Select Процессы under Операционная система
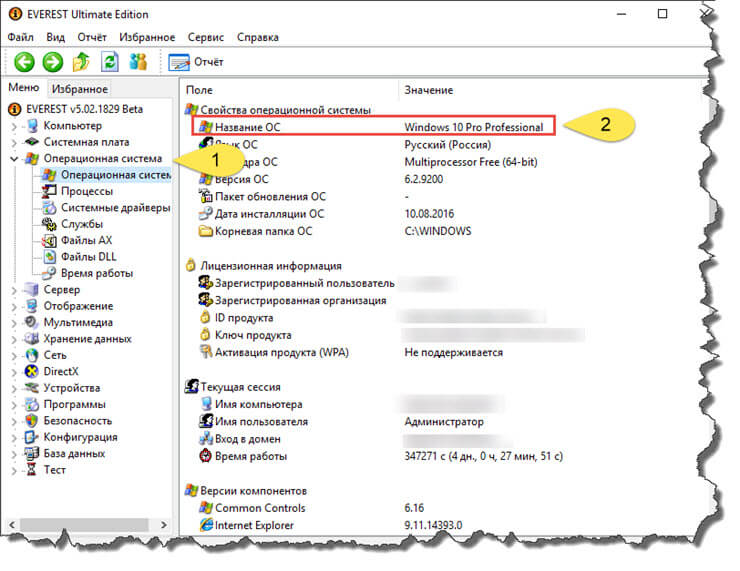740x571 pixels. click(x=86, y=191)
